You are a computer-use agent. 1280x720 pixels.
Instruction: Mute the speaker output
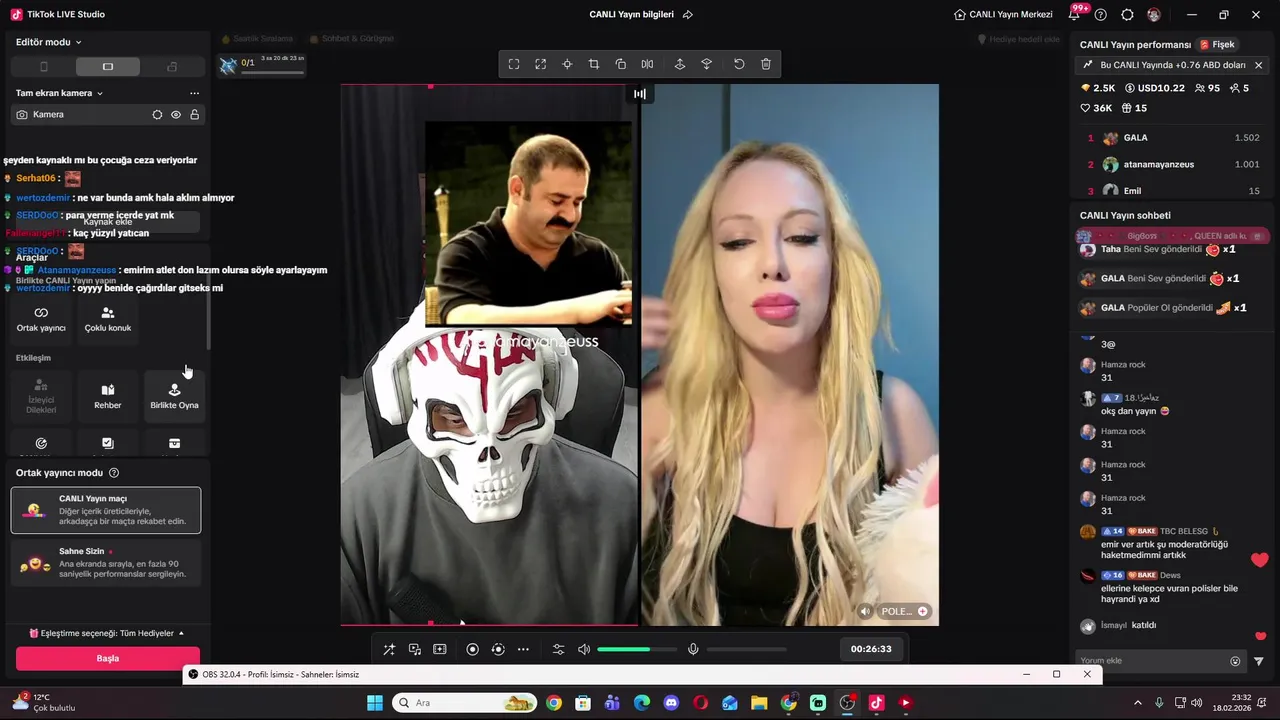pyautogui.click(x=584, y=649)
